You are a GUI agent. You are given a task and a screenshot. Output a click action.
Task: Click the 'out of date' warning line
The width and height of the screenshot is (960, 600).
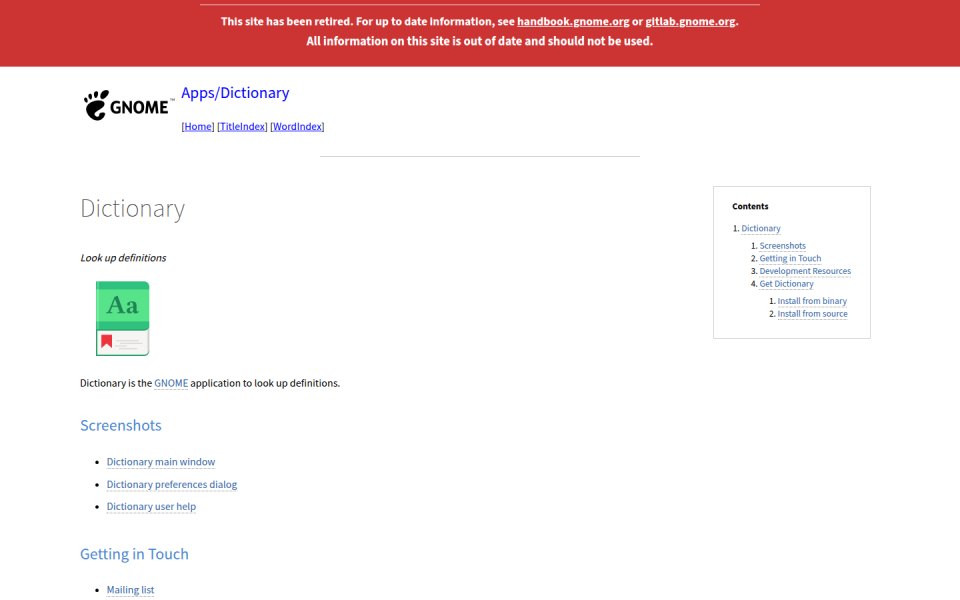(479, 41)
